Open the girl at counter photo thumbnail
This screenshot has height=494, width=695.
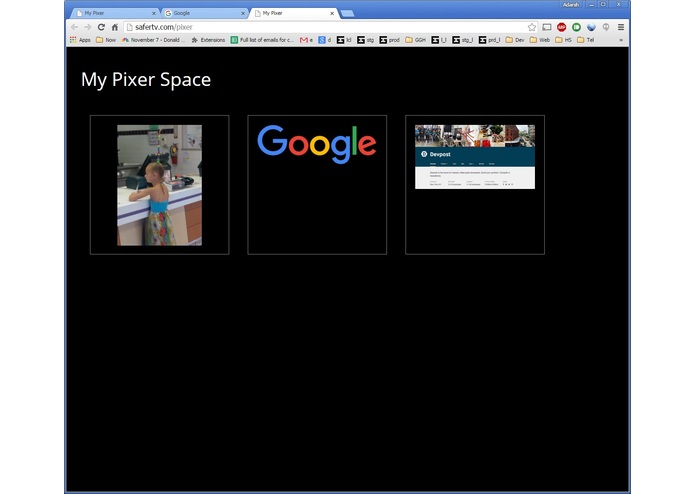coord(160,185)
